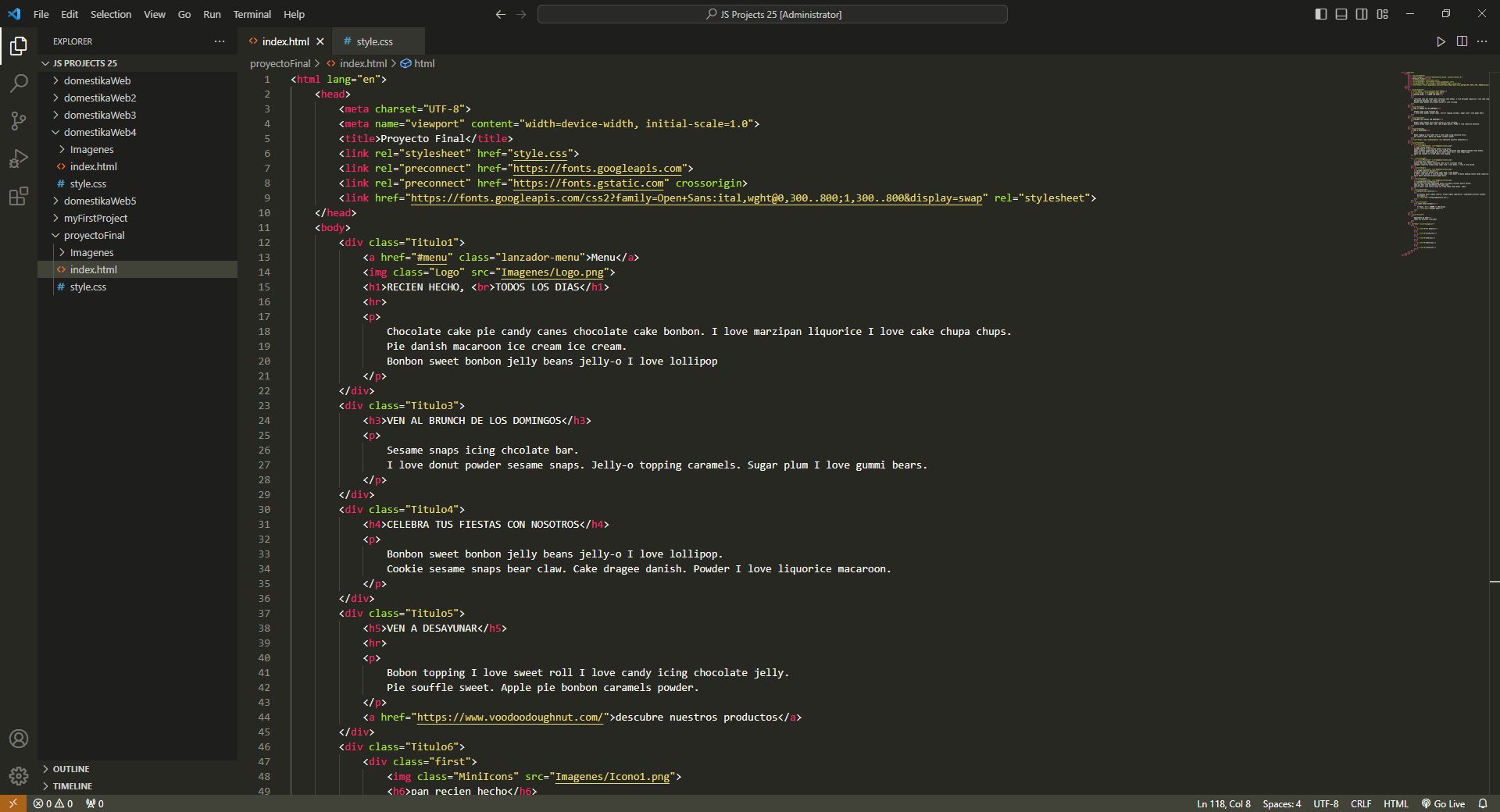
Task: Expand the domestikaWeb3 folder
Action: coord(137,115)
